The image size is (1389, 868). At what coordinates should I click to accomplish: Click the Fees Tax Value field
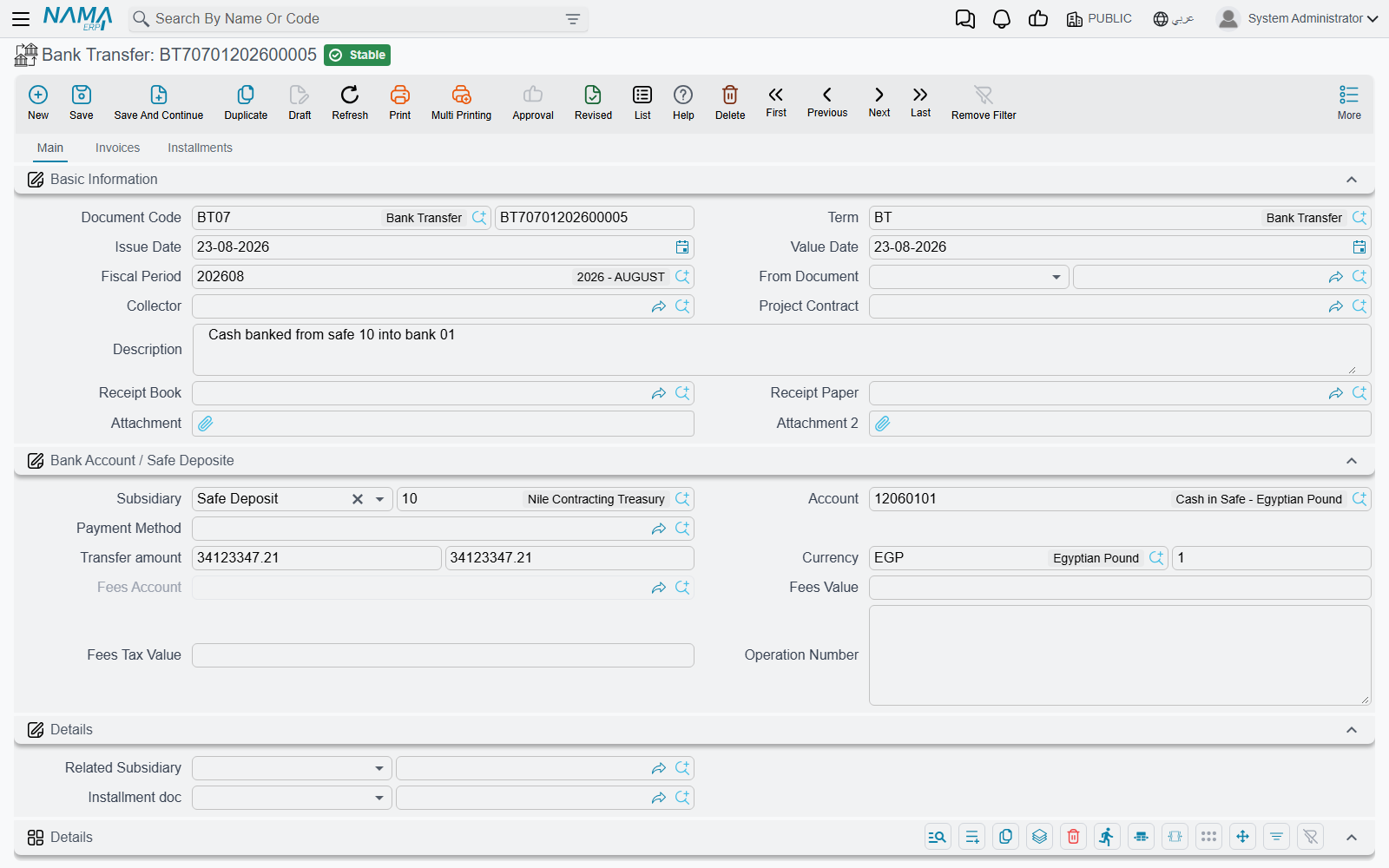click(x=443, y=655)
